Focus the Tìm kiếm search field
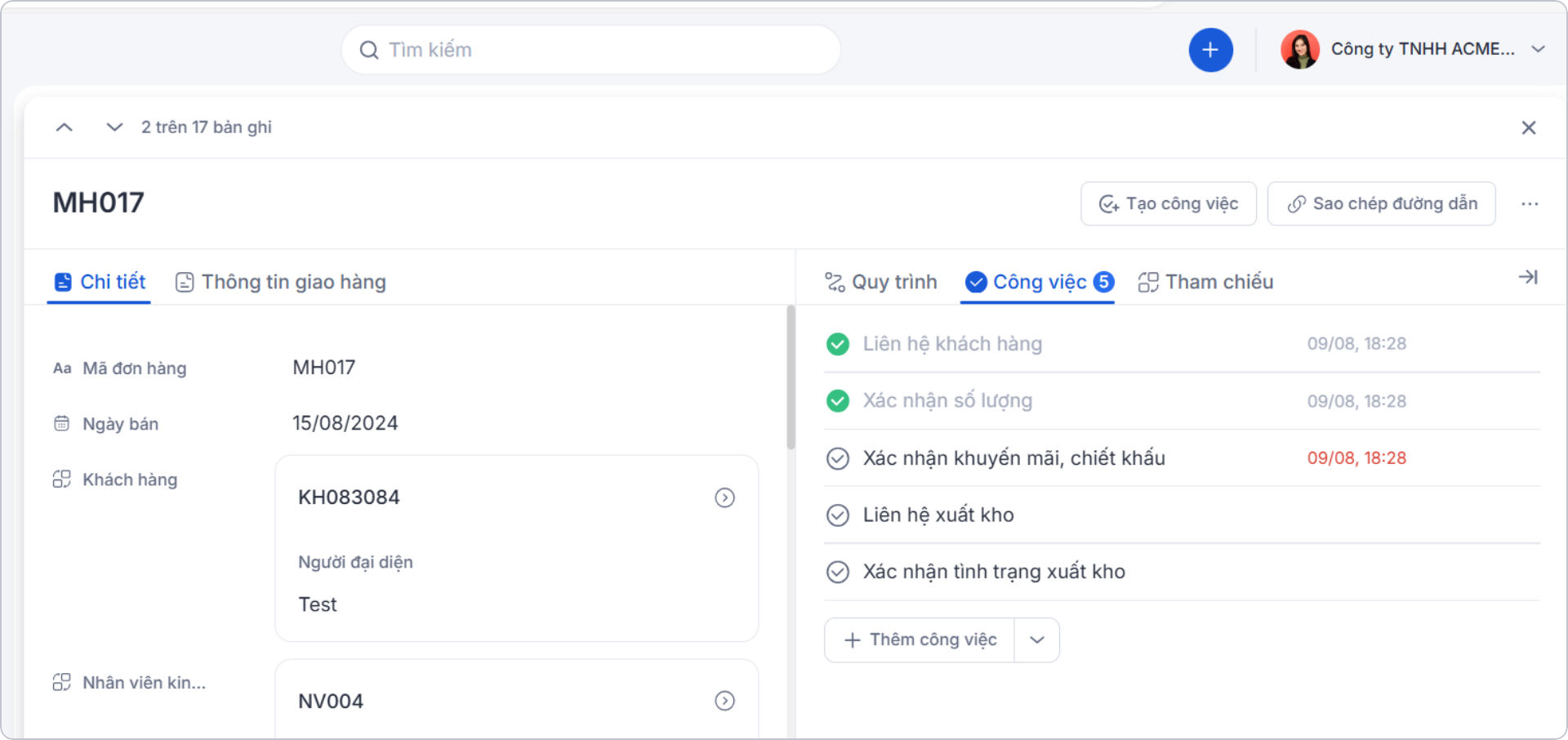The image size is (1568, 740). pos(591,50)
